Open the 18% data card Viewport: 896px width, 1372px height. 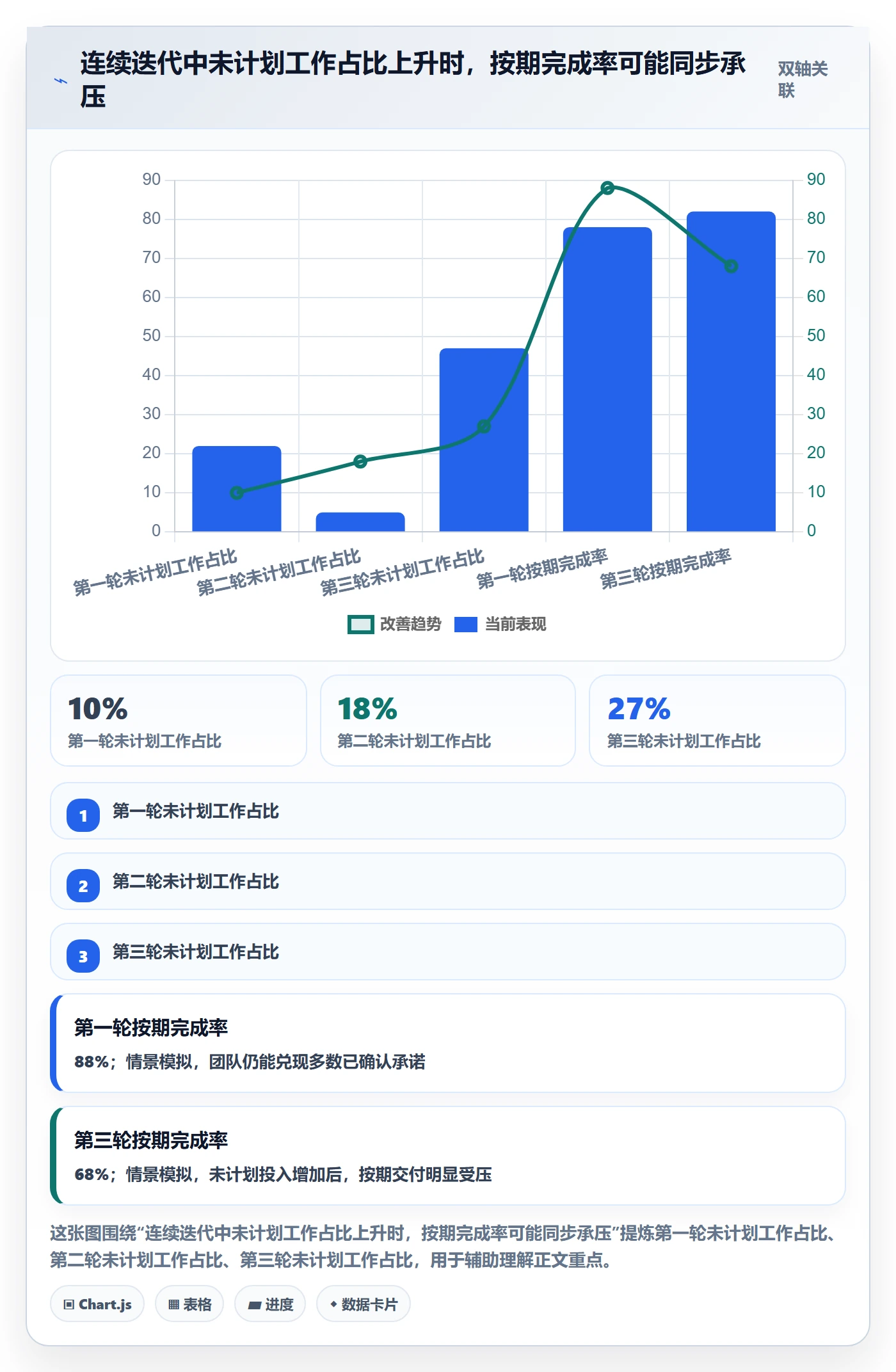coord(448,721)
